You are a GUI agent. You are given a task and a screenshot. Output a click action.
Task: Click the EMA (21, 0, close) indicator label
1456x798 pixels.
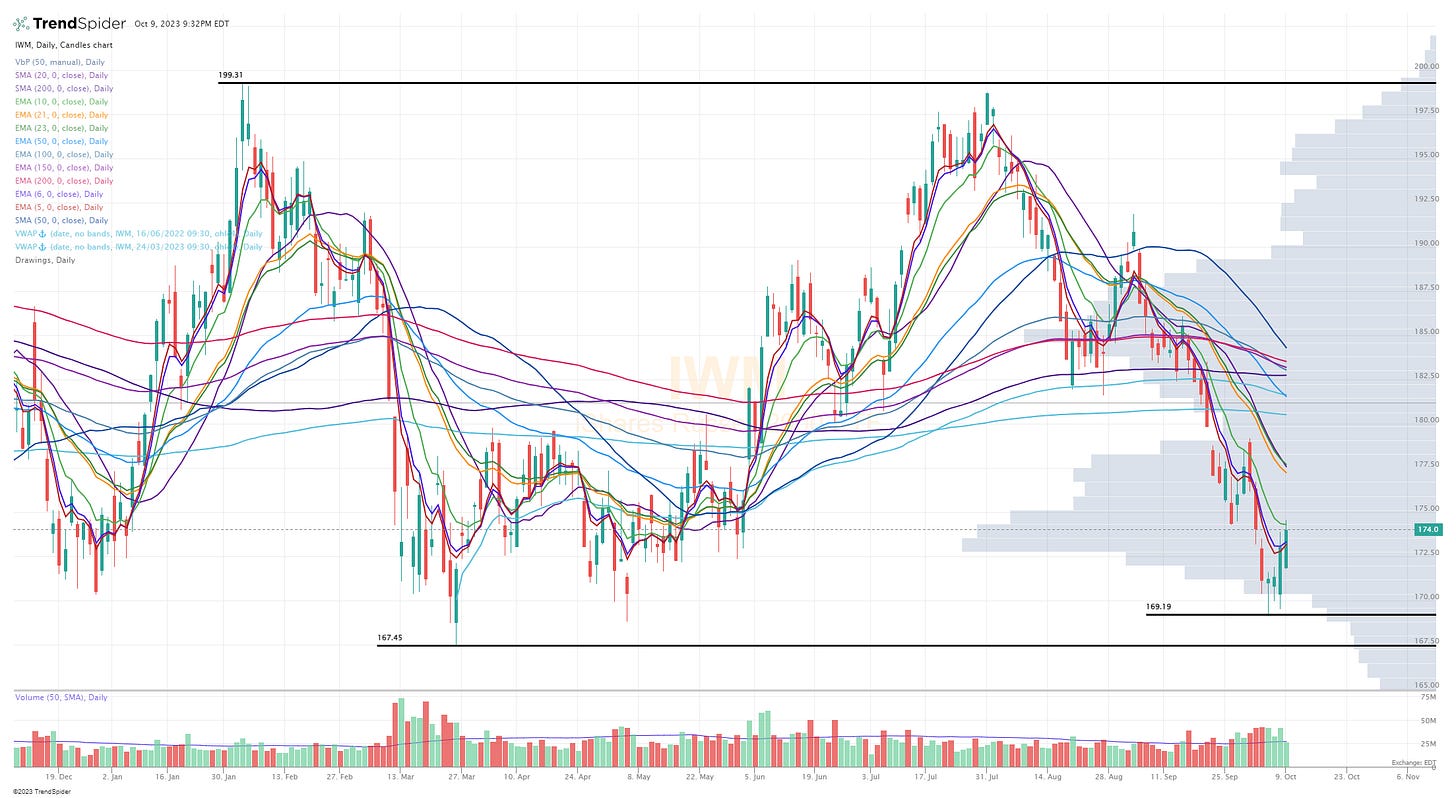[61, 115]
